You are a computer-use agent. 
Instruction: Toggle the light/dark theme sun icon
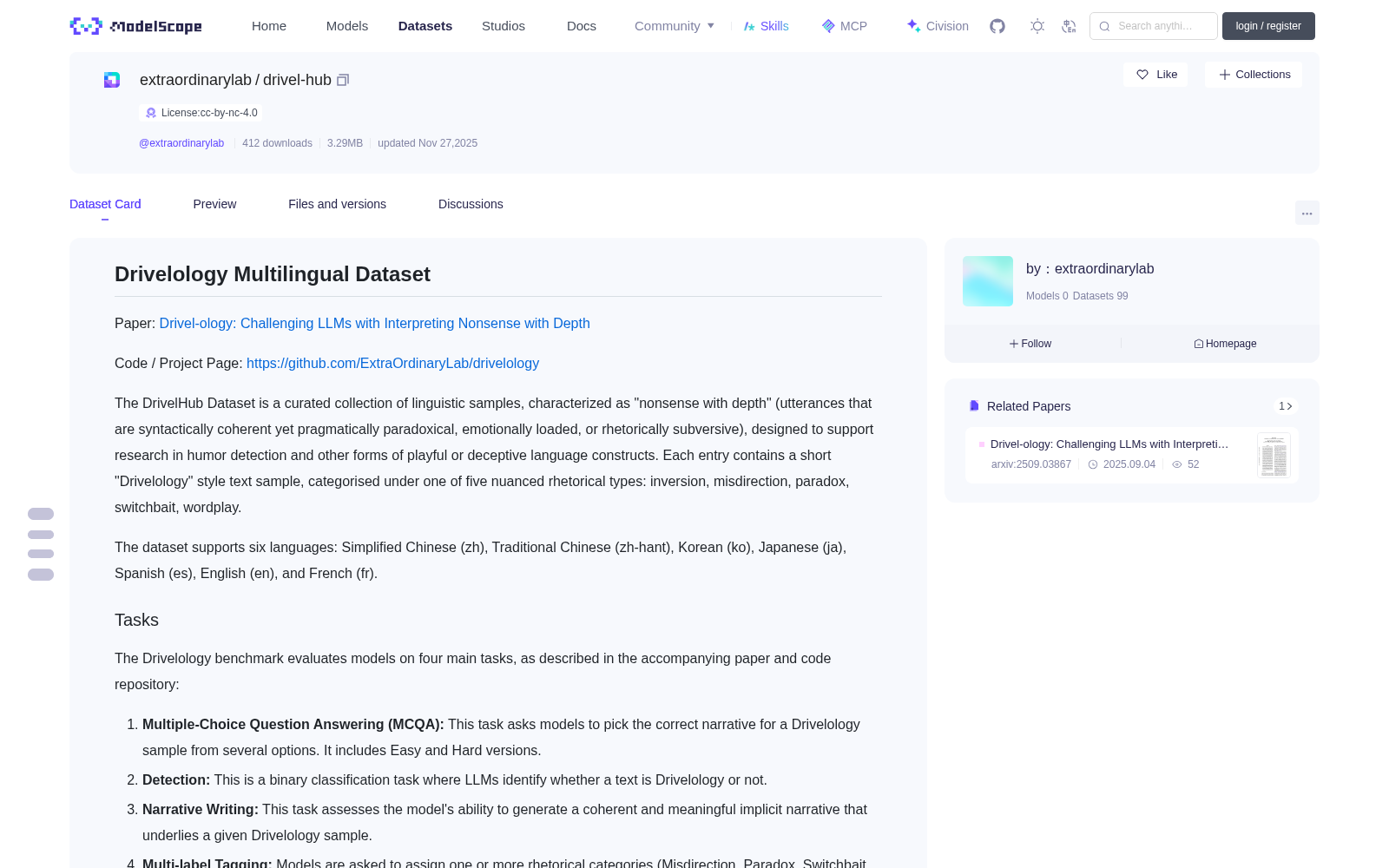[1037, 26]
